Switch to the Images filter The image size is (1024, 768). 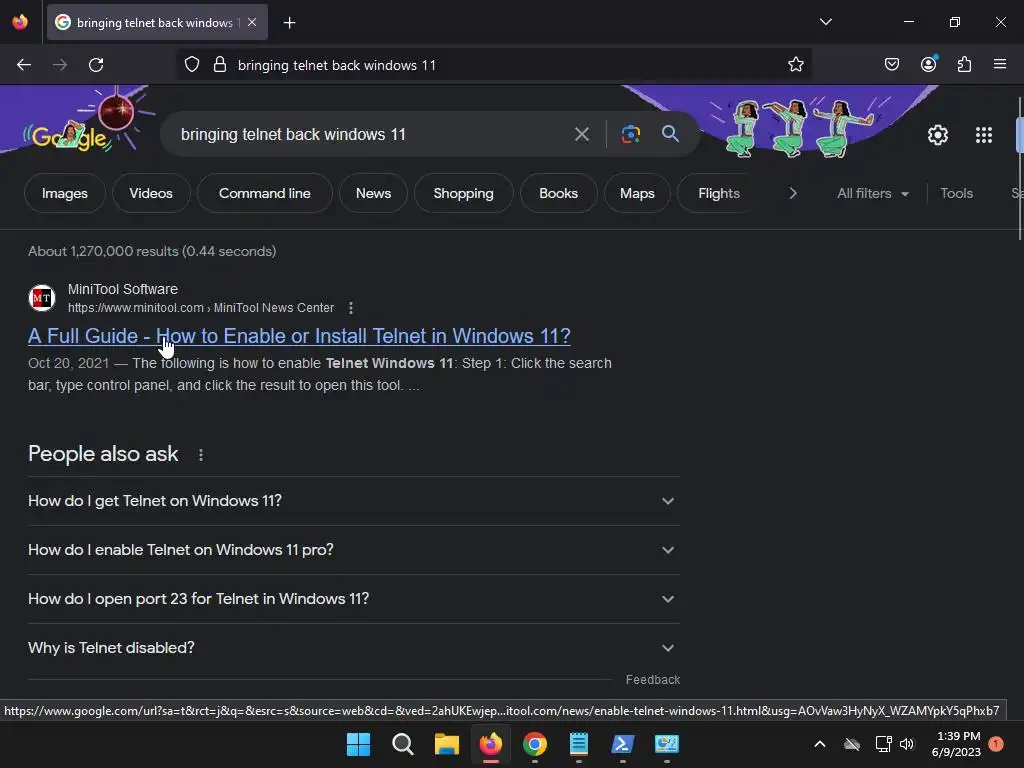65,193
